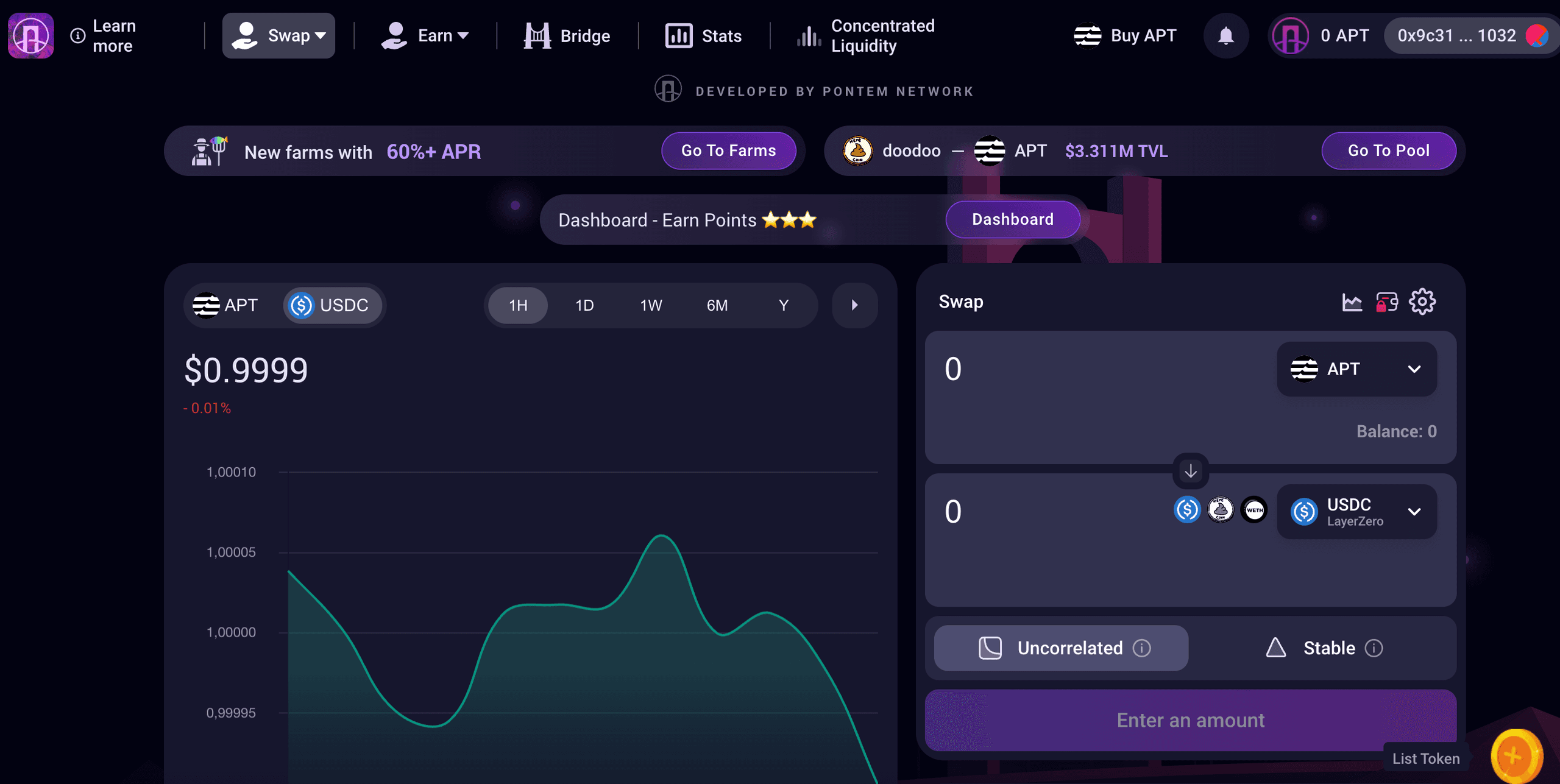
Task: Open Concentrated Liquidity page
Action: pos(865,35)
